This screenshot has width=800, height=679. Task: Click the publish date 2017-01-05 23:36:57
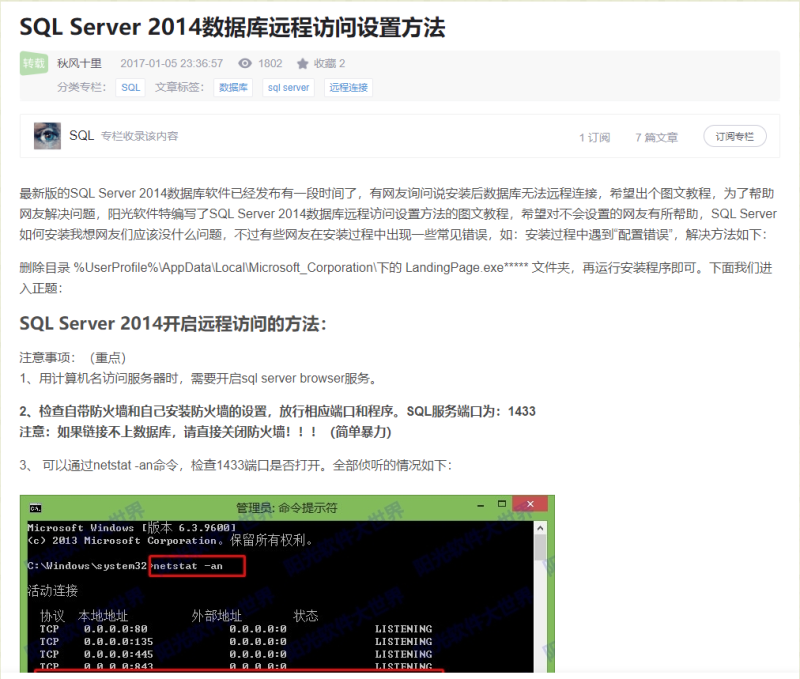tap(171, 63)
